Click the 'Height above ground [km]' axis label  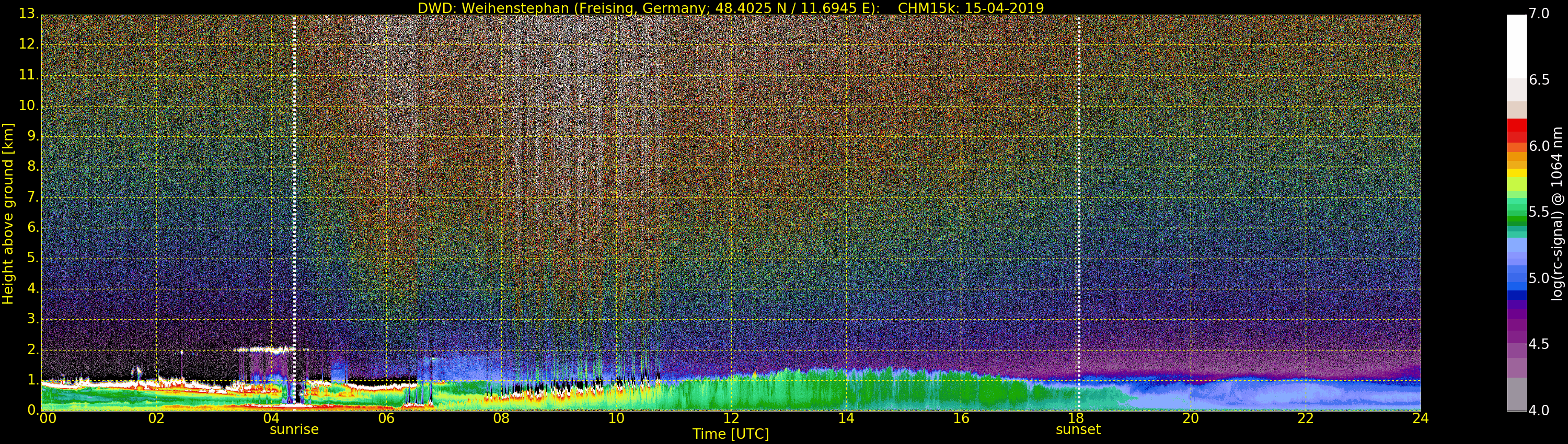click(x=8, y=214)
